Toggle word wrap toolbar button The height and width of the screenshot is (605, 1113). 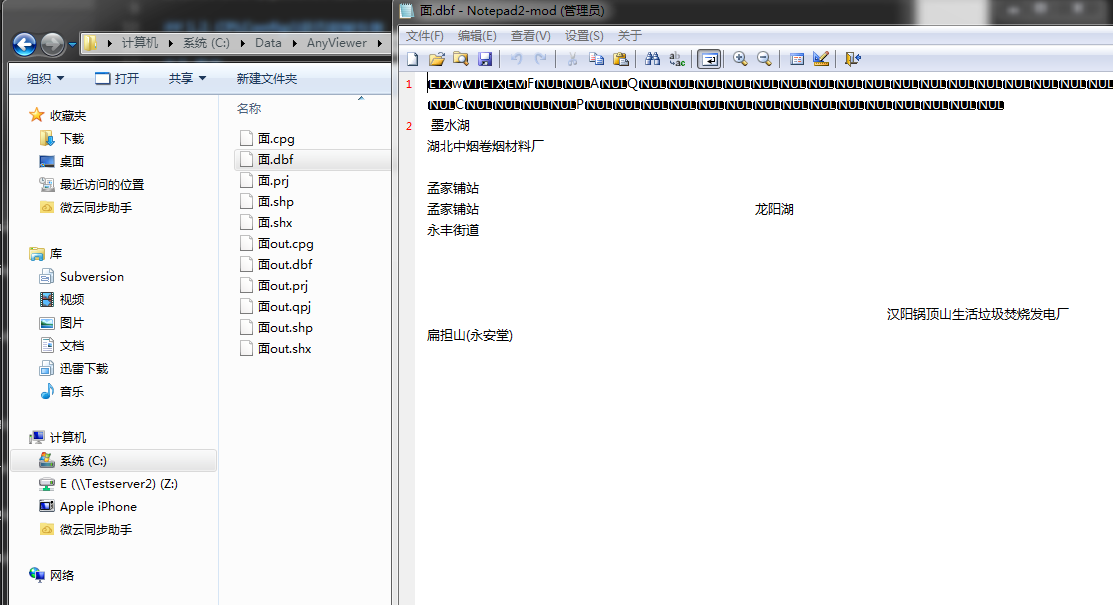(709, 59)
